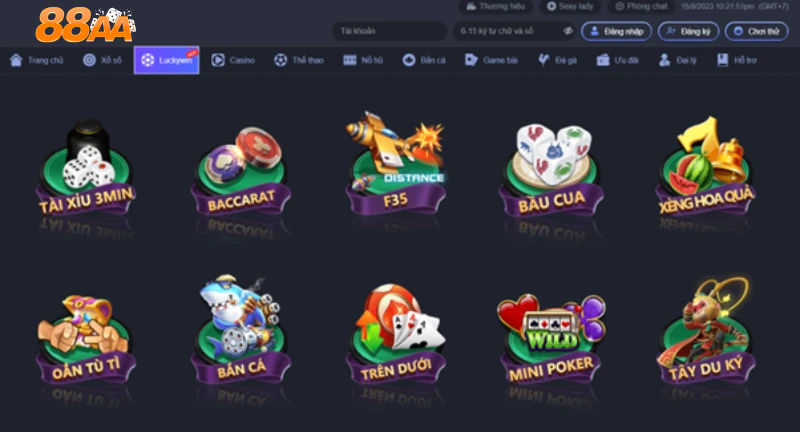Viewport: 800px width, 432px height.
Task: Click the Chơi thử trial play button
Action: click(x=757, y=31)
